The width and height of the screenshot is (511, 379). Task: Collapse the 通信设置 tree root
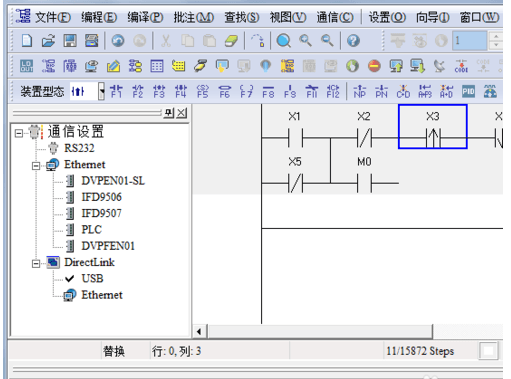coord(19,133)
